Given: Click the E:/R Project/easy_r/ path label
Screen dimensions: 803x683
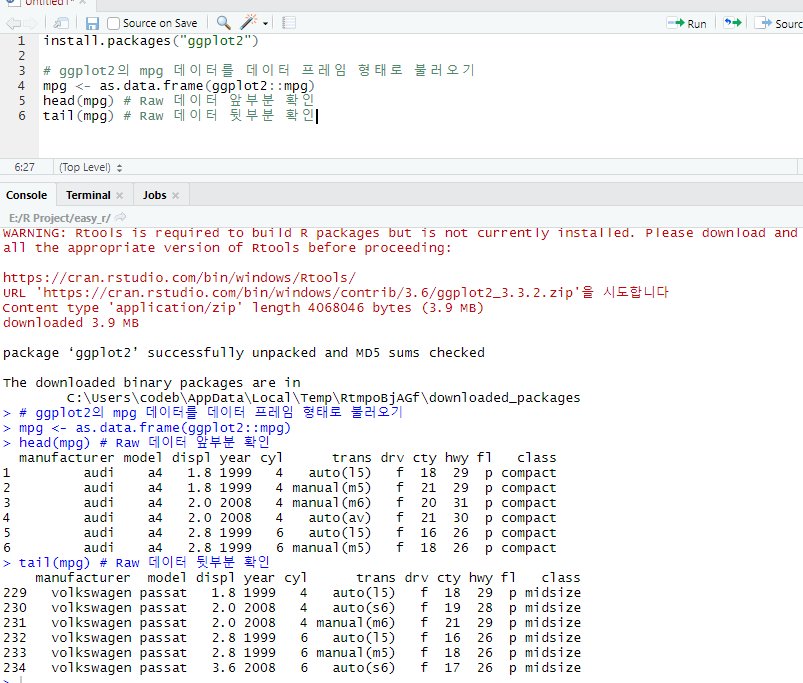Looking at the screenshot, I should pos(59,218).
